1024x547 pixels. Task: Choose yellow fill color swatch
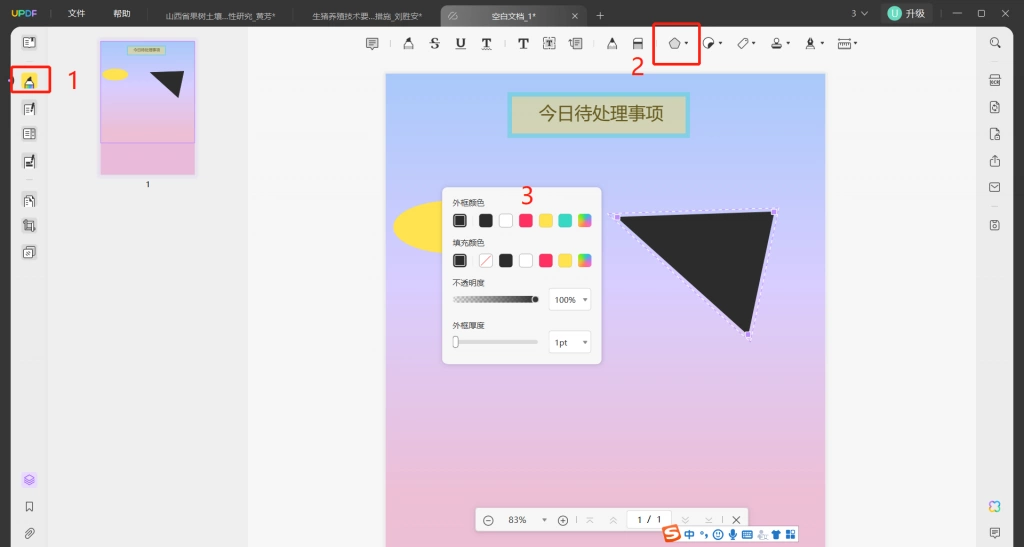565,260
